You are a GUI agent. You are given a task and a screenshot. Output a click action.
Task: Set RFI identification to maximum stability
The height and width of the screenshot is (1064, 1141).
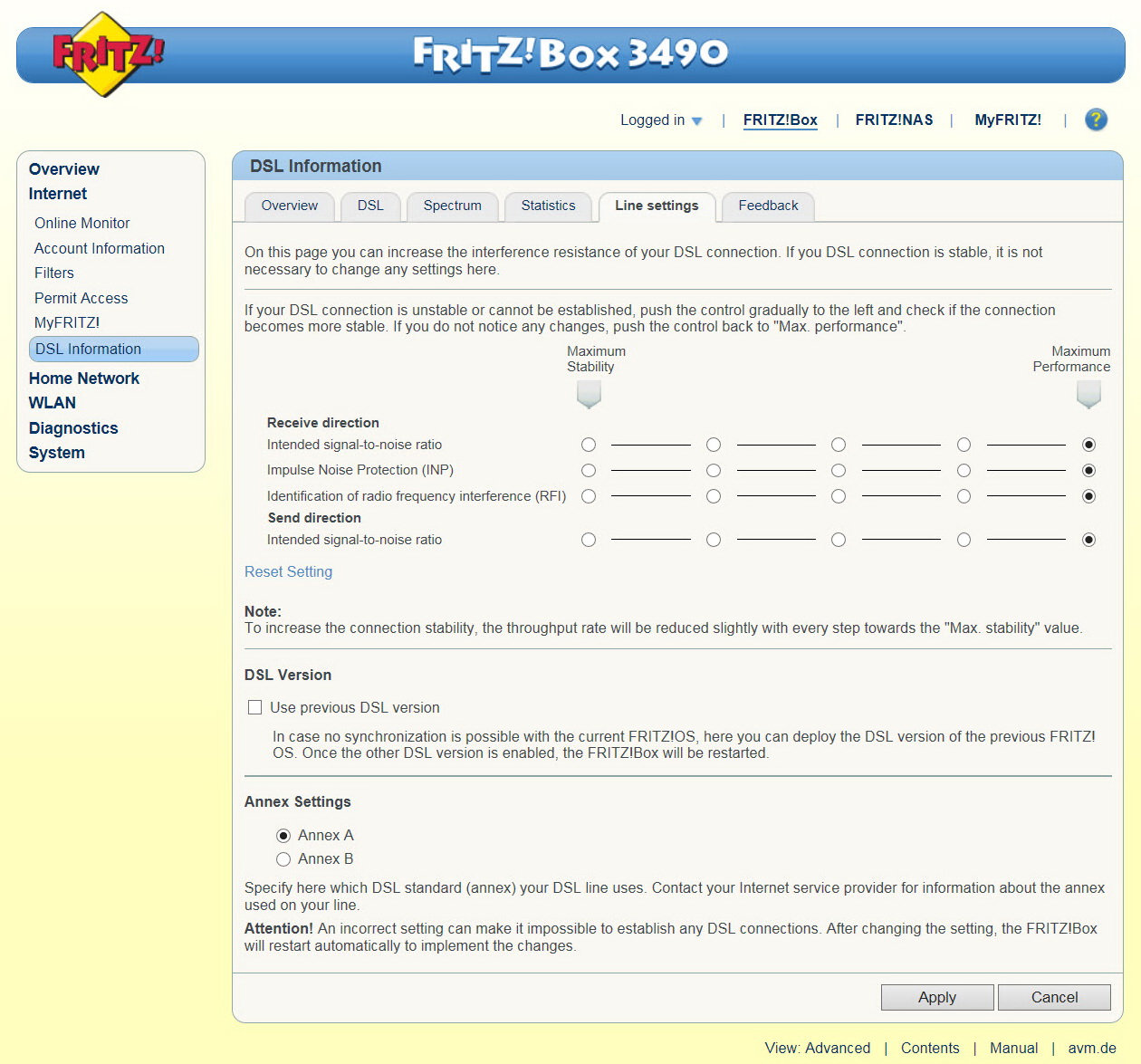click(x=589, y=496)
